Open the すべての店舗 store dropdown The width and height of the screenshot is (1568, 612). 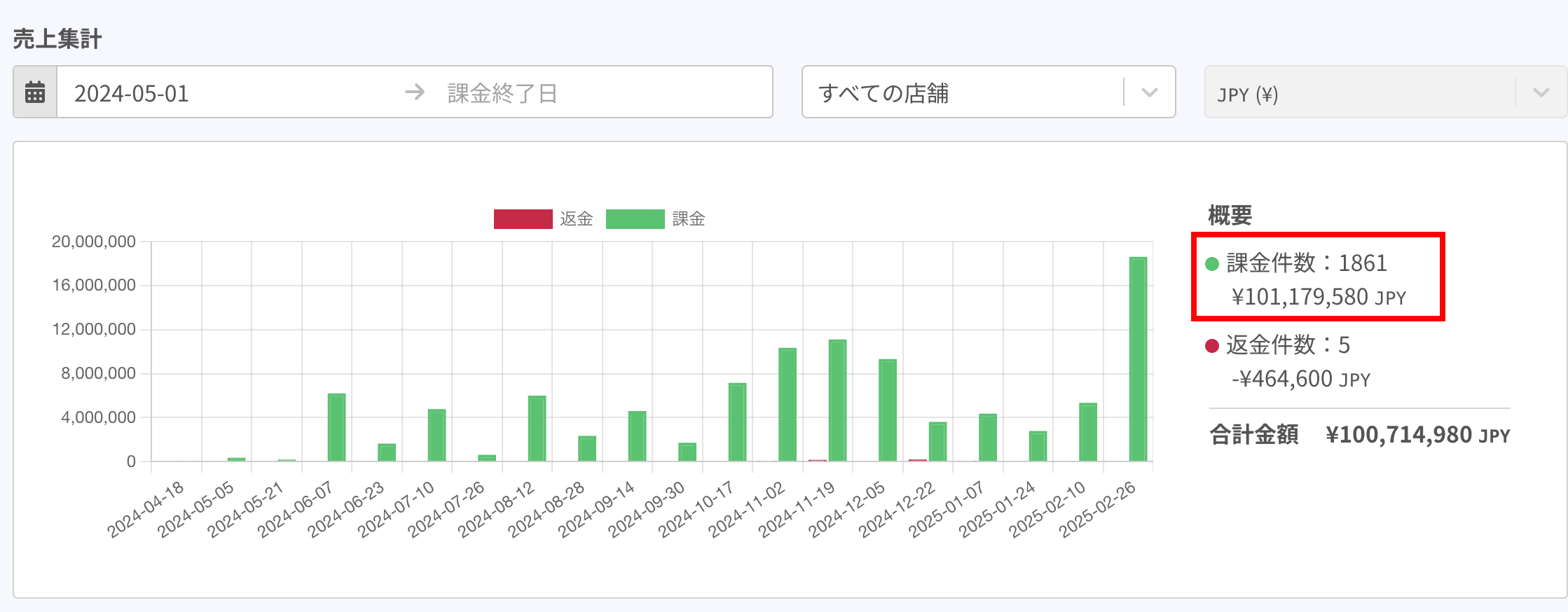pyautogui.click(x=989, y=92)
